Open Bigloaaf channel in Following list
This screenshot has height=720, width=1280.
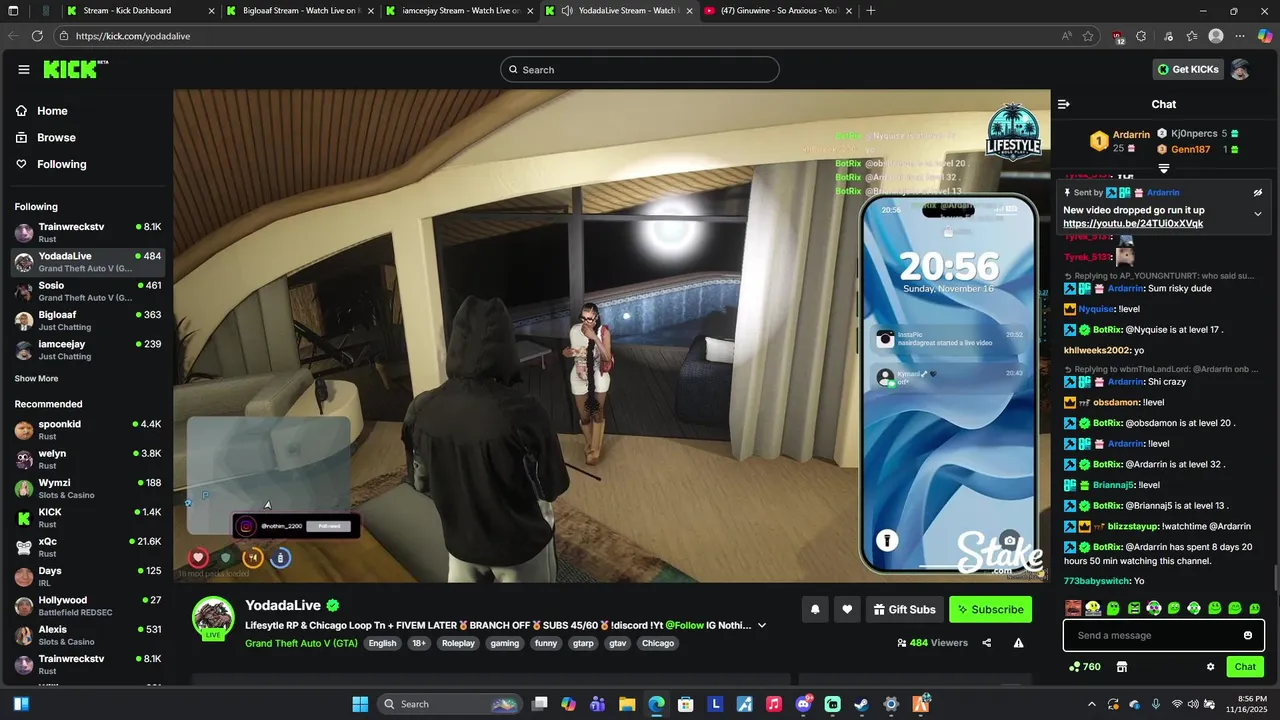(x=88, y=320)
